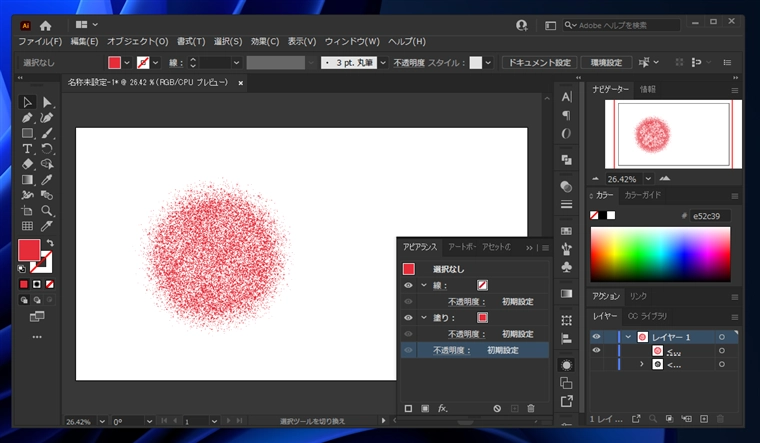
Task: Click 不透明度 link in control bar
Action: pos(409,63)
